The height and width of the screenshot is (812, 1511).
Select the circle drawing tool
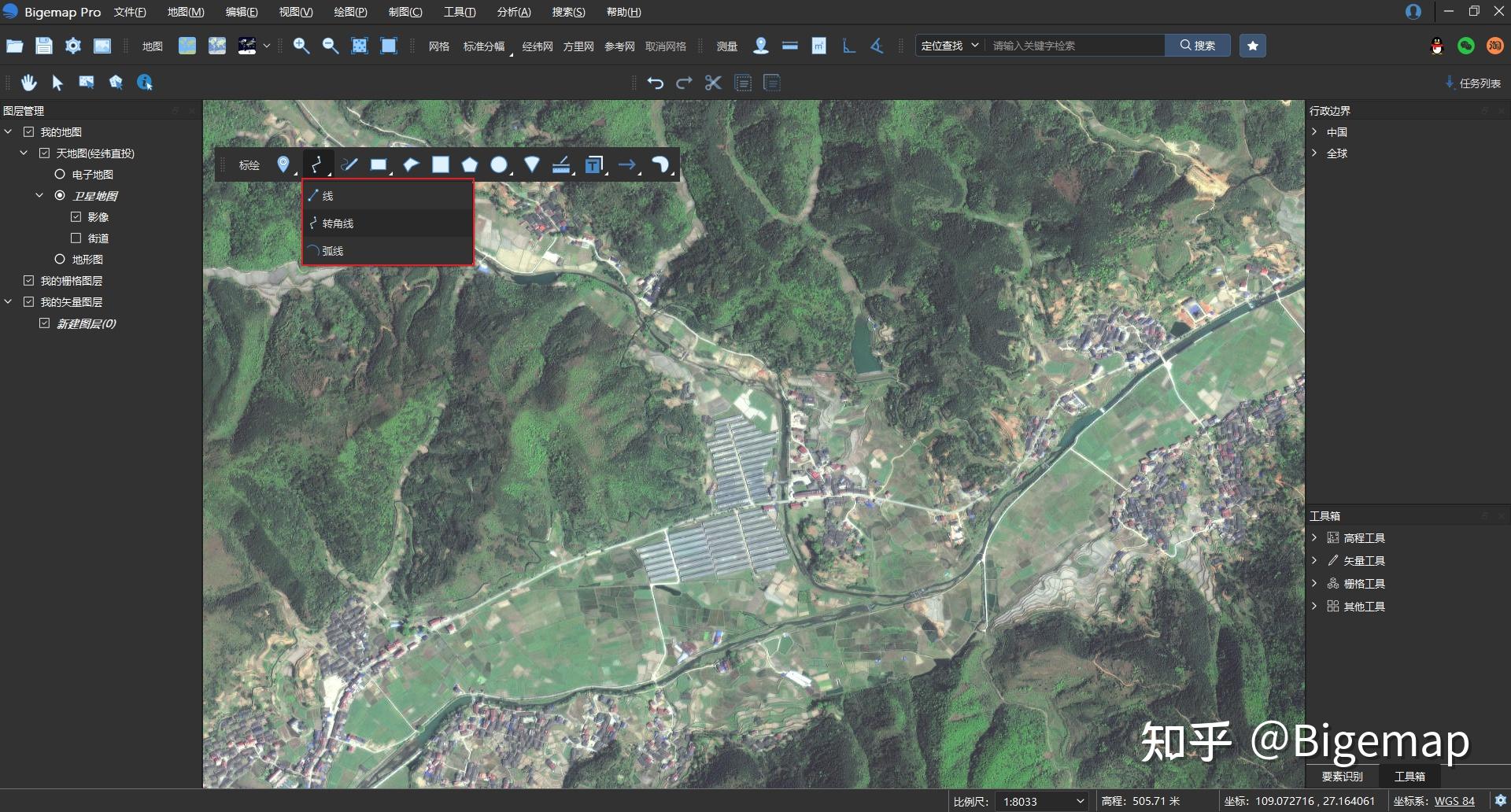pos(500,164)
